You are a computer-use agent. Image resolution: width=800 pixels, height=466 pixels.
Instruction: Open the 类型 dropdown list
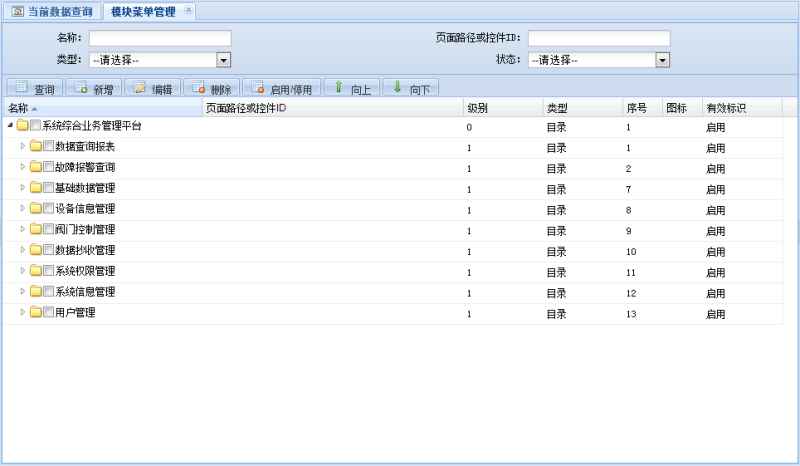coord(223,60)
